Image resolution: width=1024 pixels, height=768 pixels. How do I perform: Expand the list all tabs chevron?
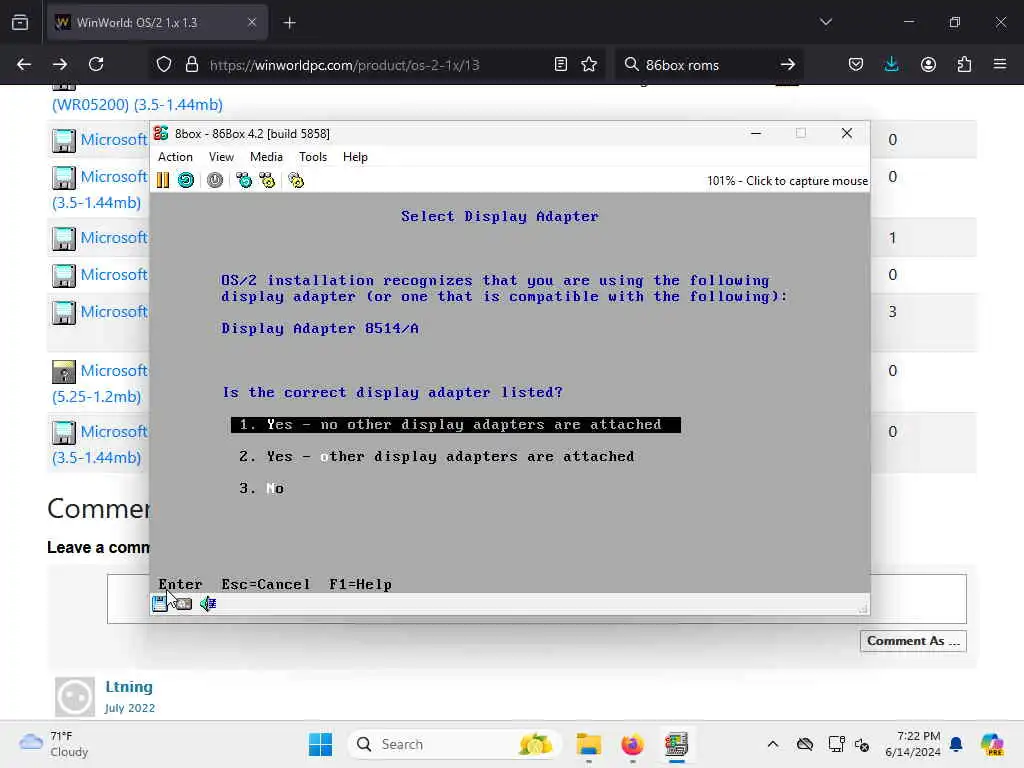826,22
